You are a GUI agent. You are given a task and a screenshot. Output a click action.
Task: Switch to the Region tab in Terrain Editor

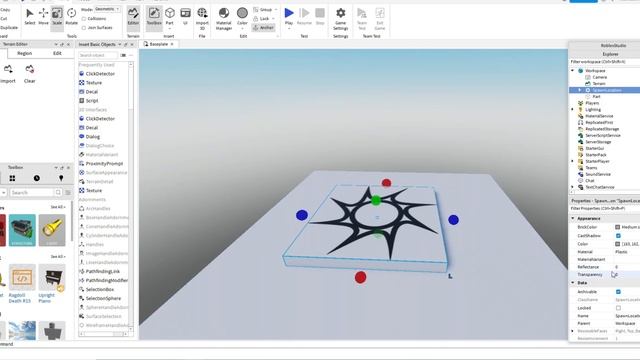pyautogui.click(x=24, y=53)
